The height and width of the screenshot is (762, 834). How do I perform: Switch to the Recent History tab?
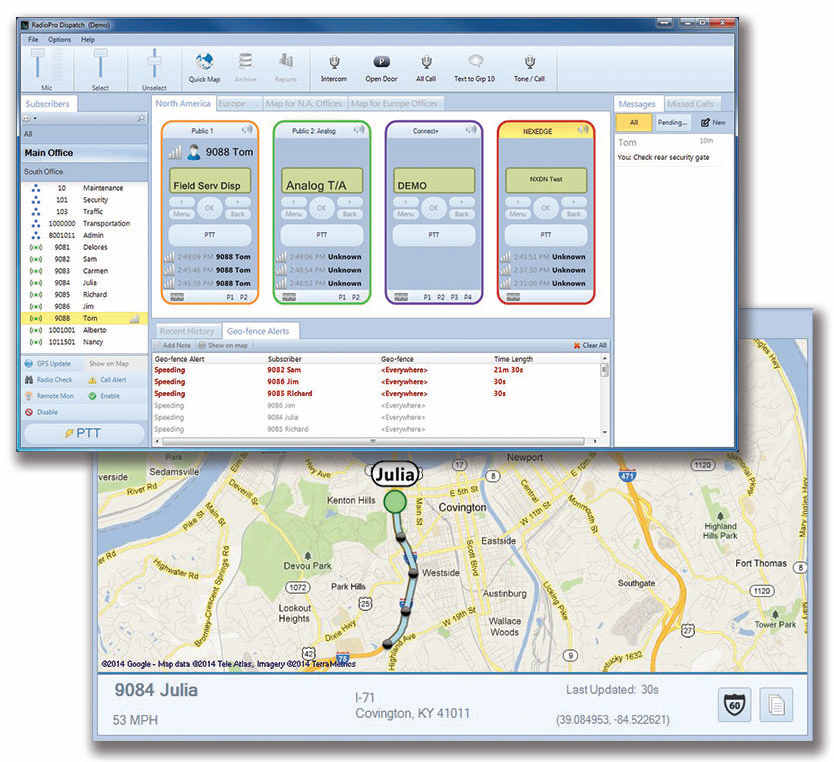[187, 331]
